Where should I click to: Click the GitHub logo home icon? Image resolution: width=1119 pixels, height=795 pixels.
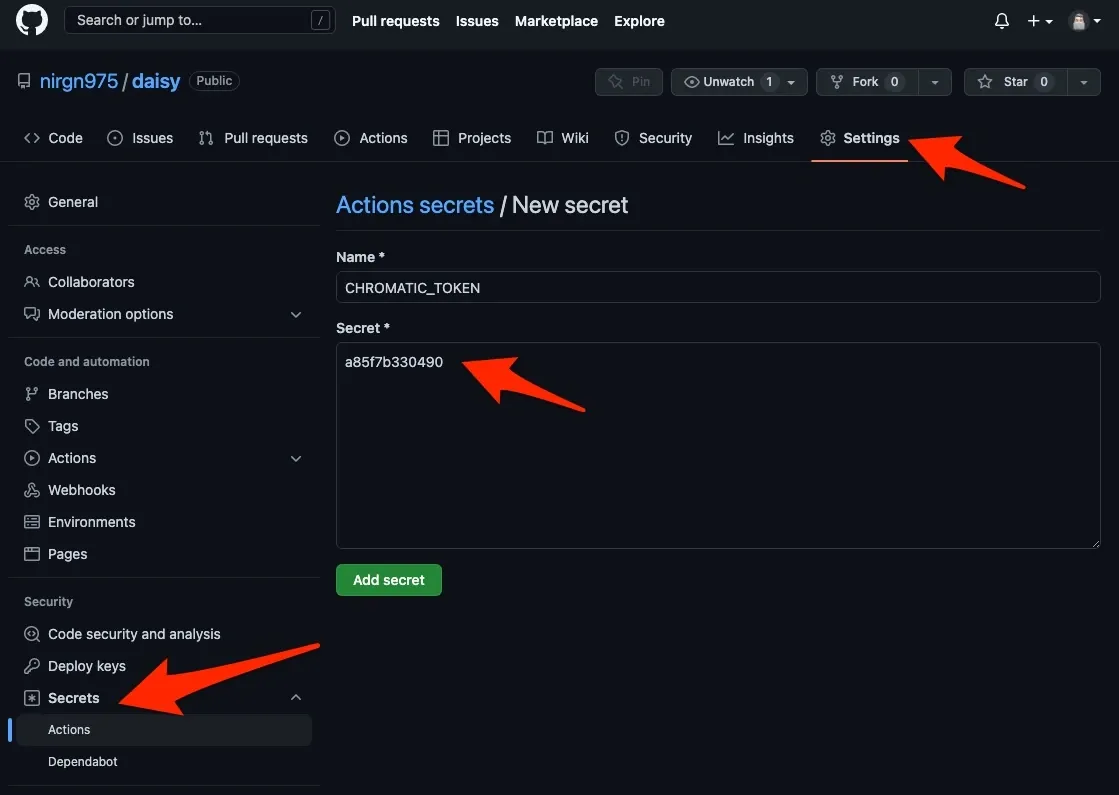[31, 20]
